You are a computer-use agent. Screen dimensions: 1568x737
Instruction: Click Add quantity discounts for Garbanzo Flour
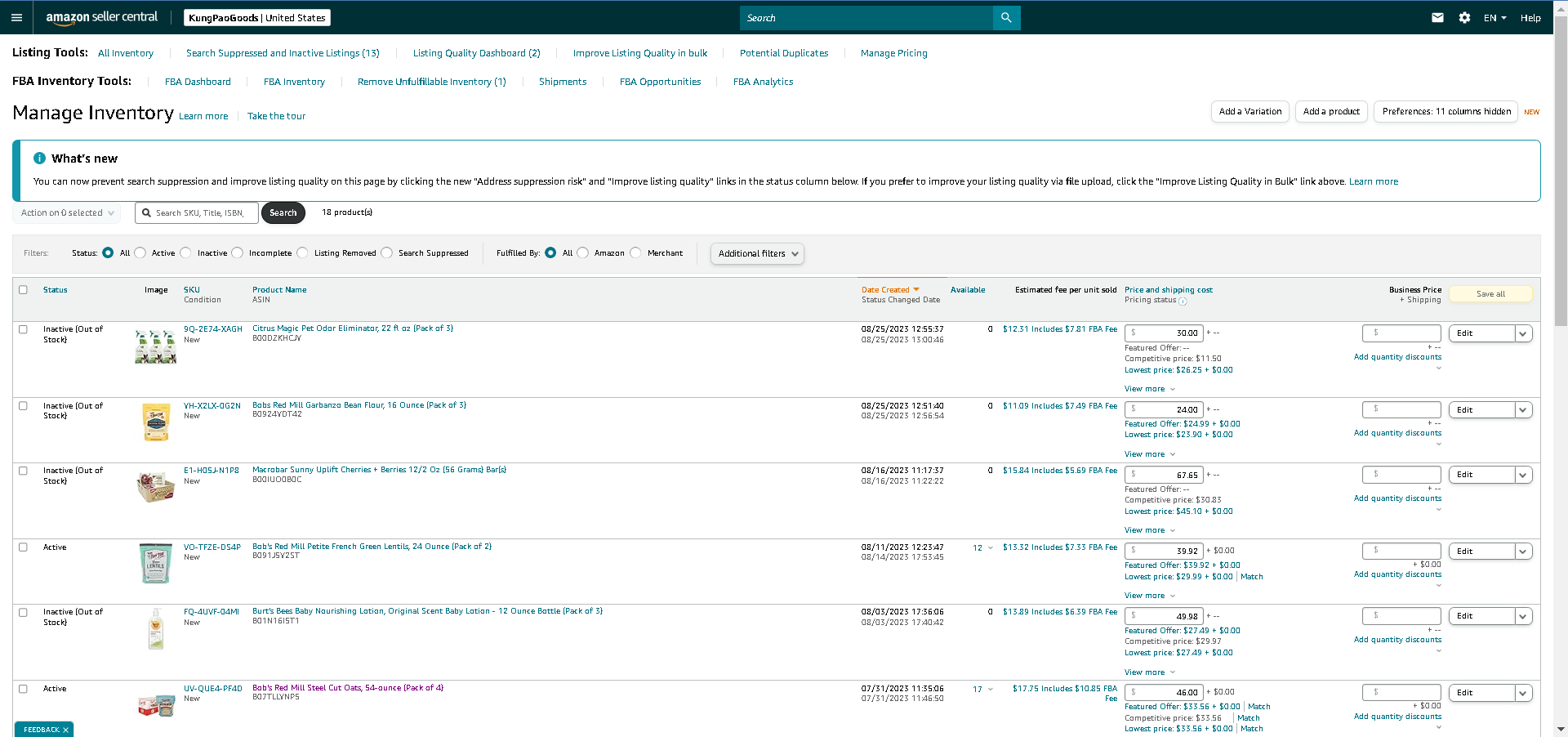tap(1397, 433)
